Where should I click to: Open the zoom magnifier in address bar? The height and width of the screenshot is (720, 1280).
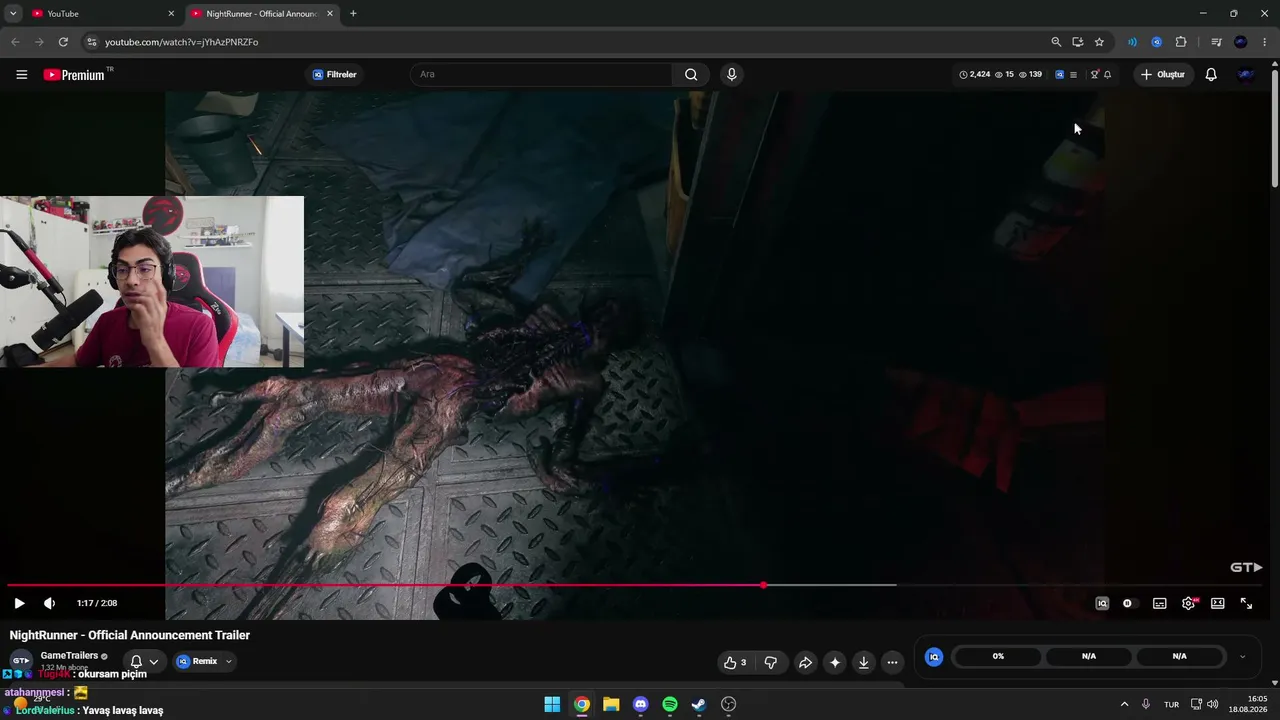pos(1056,42)
